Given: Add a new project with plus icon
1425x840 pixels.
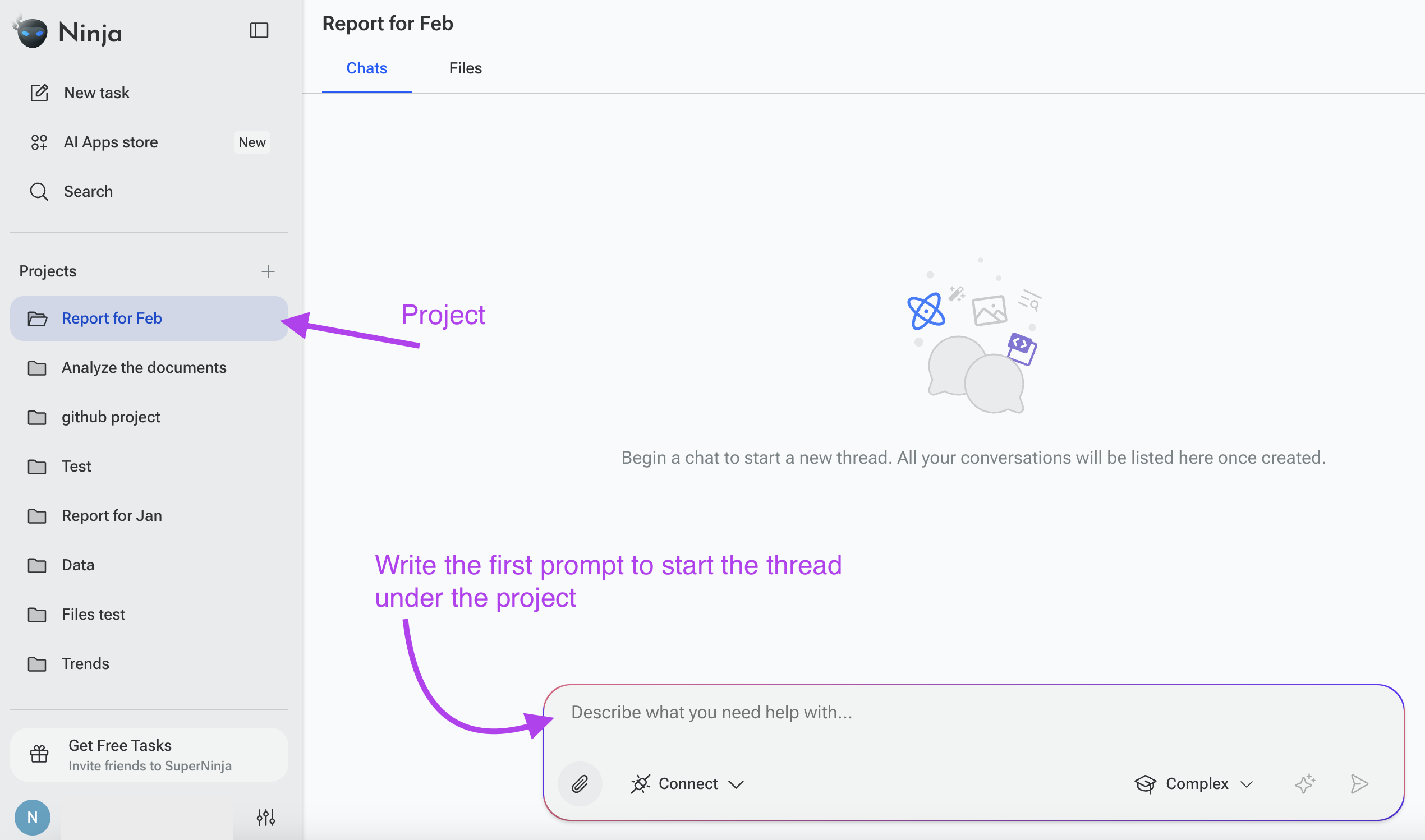Looking at the screenshot, I should tap(268, 271).
